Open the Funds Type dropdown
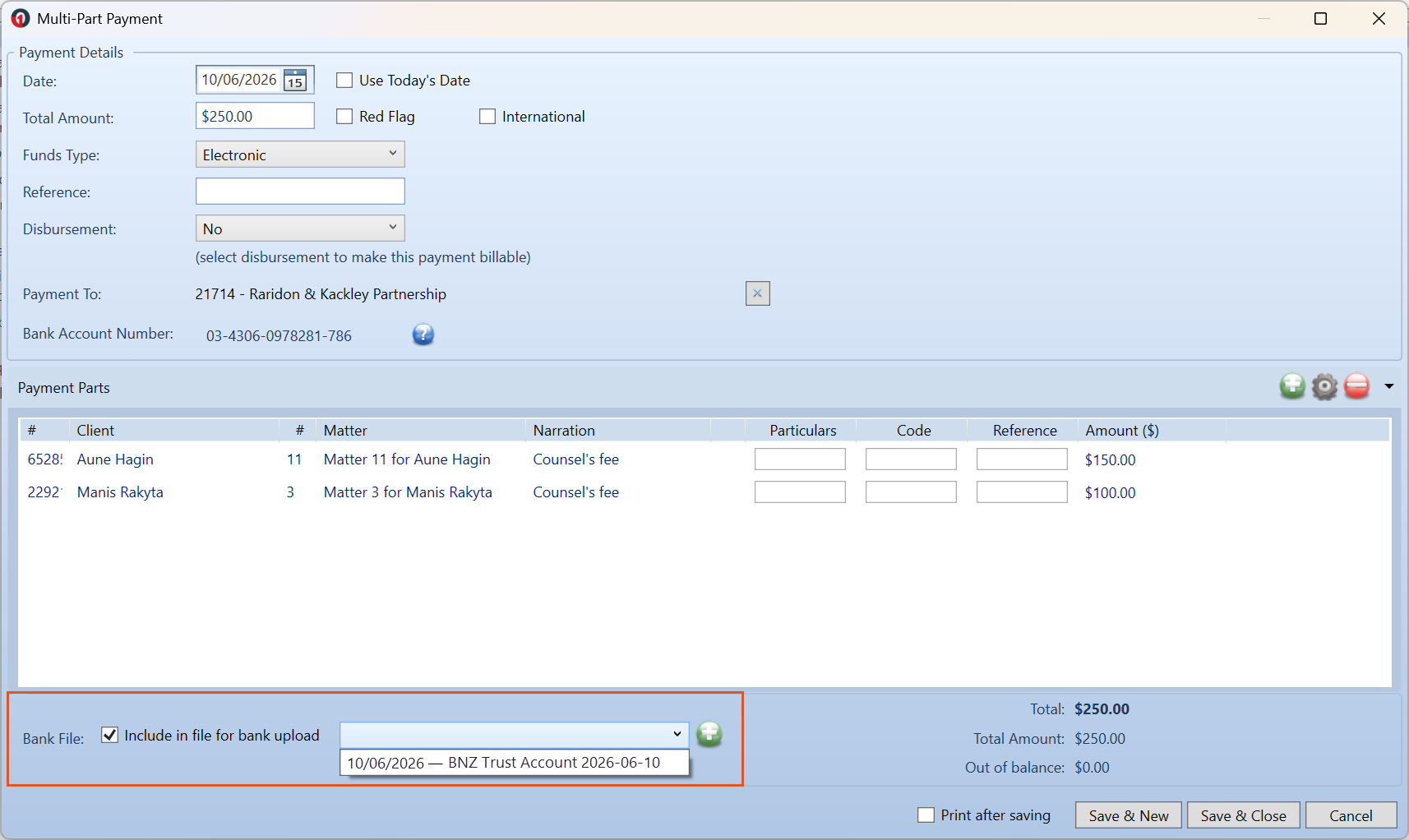This screenshot has height=840, width=1409. 300,155
